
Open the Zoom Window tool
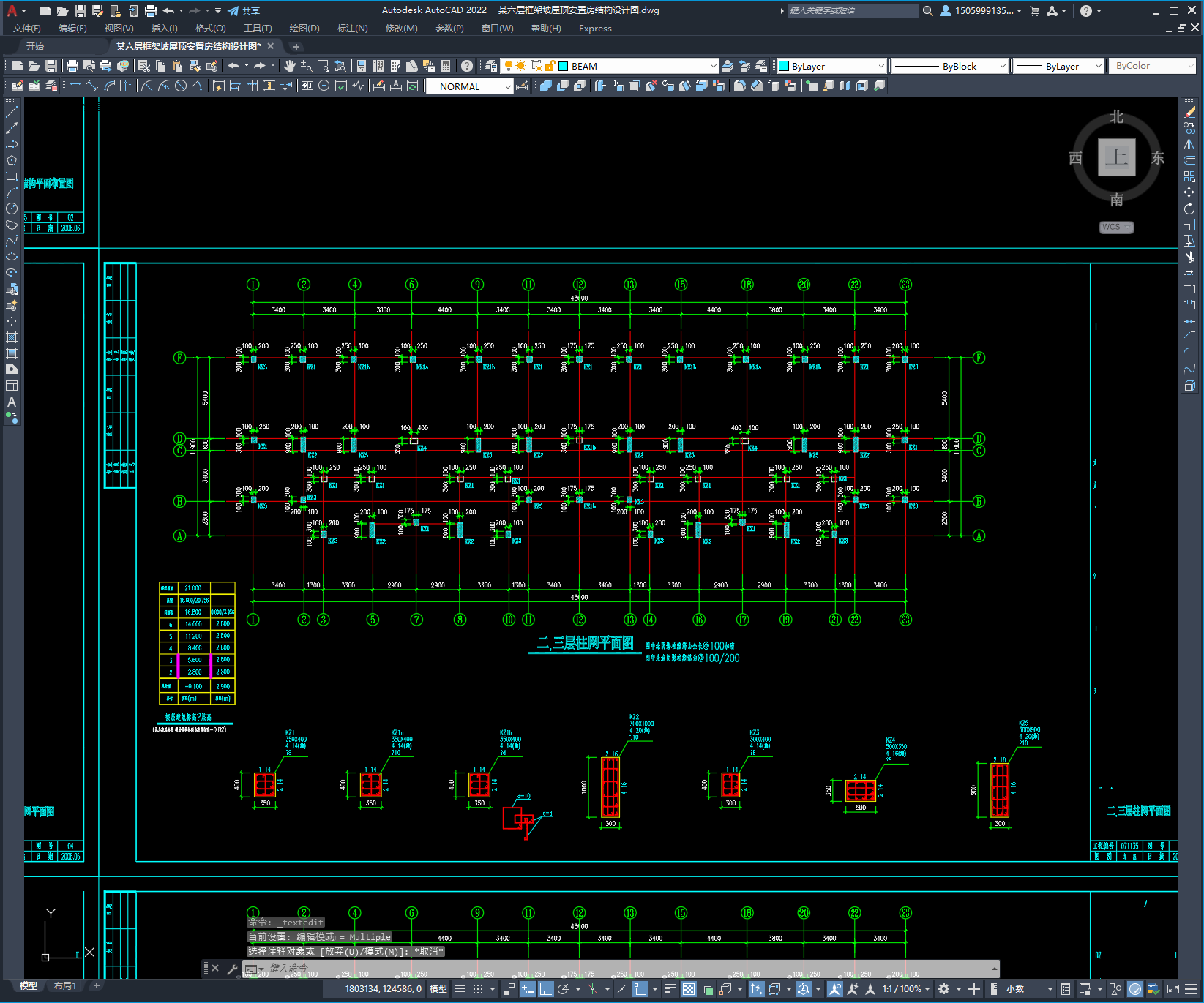click(x=324, y=66)
